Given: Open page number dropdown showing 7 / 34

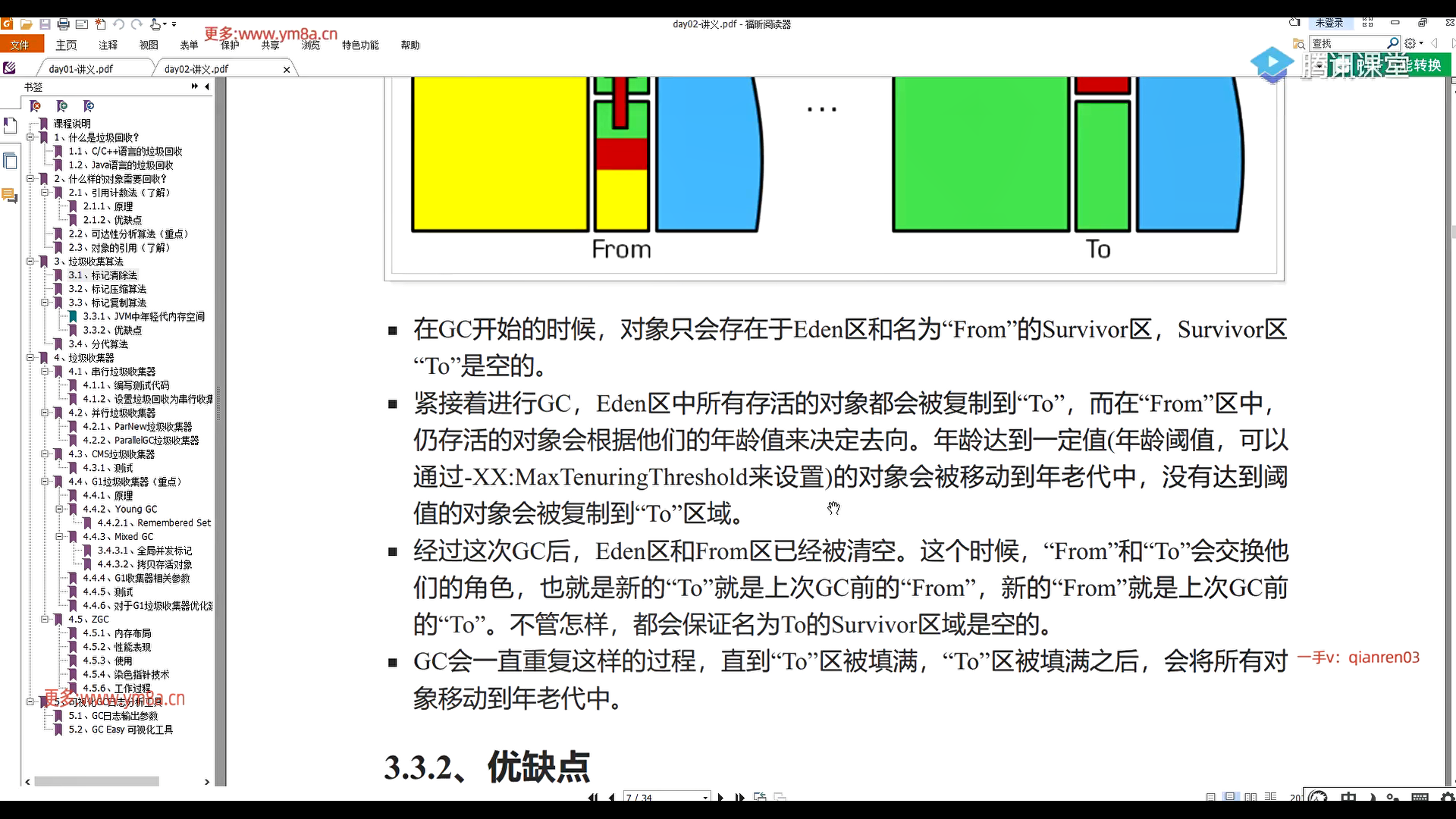Looking at the screenshot, I should [705, 797].
